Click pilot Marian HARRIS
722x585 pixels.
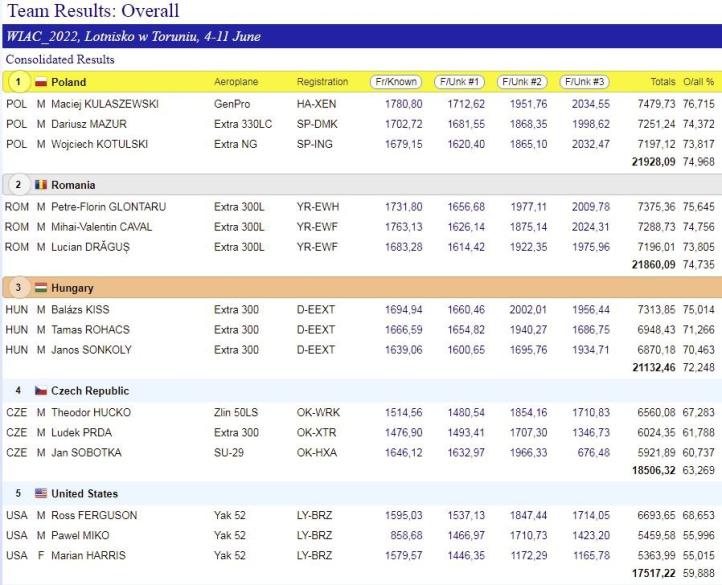pyautogui.click(x=88, y=556)
